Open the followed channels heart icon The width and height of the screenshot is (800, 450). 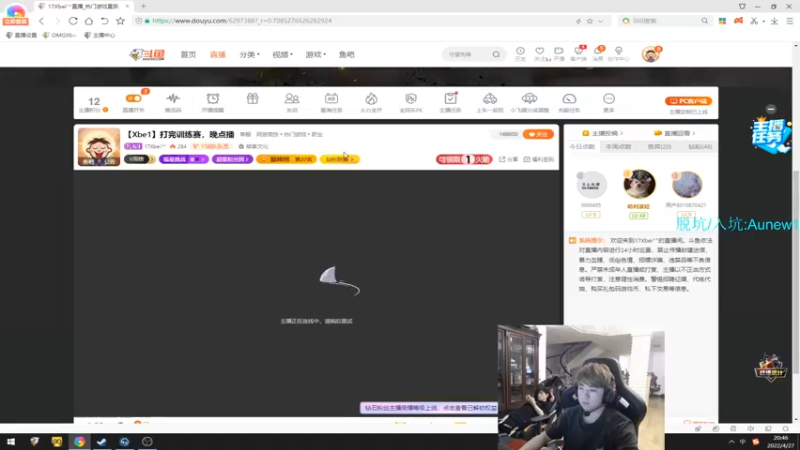(x=539, y=51)
